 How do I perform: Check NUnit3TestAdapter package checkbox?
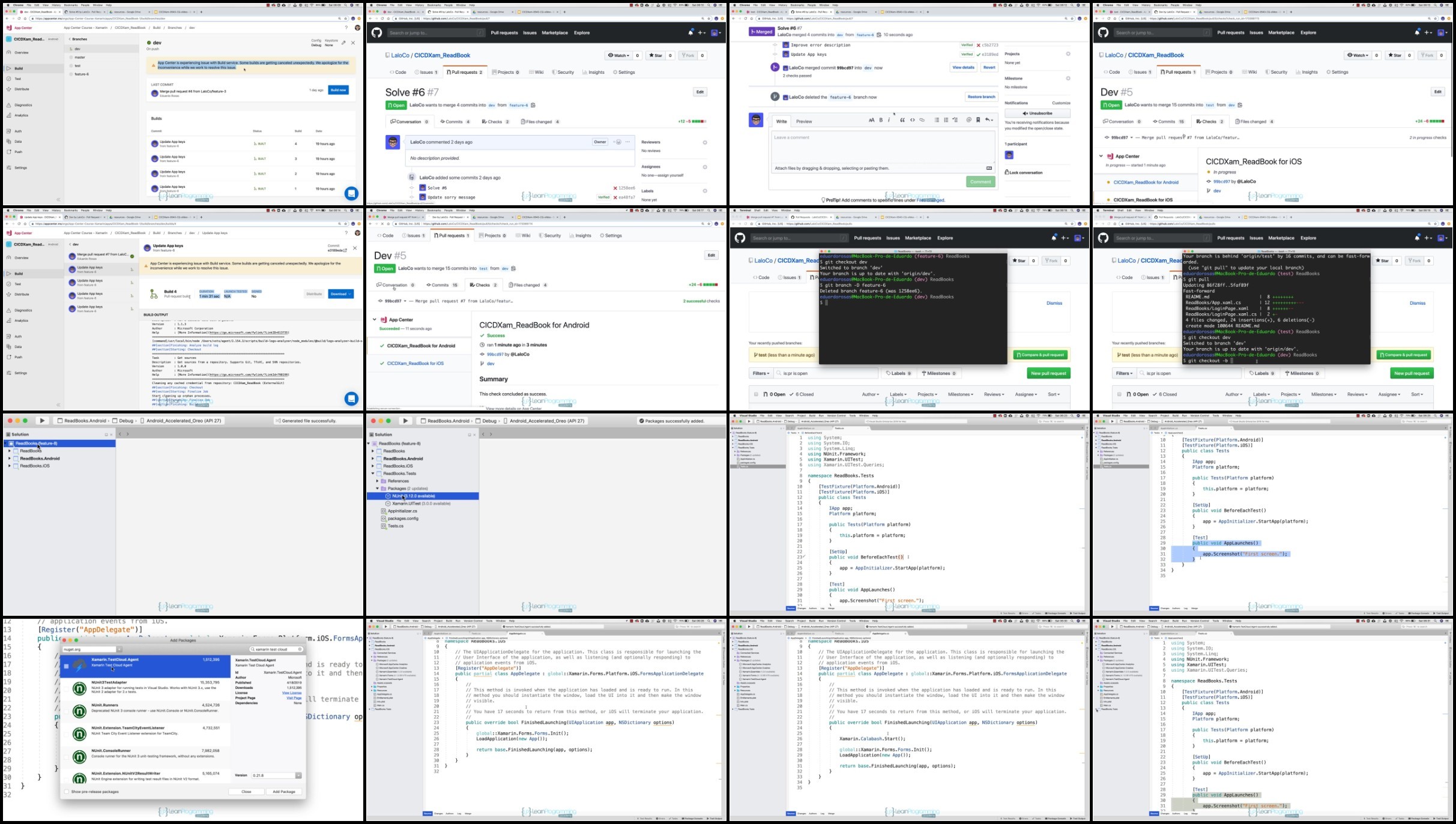66,689
